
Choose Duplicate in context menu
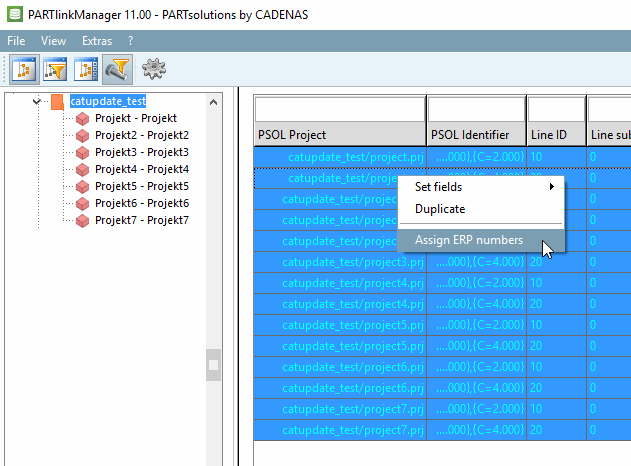481,209
